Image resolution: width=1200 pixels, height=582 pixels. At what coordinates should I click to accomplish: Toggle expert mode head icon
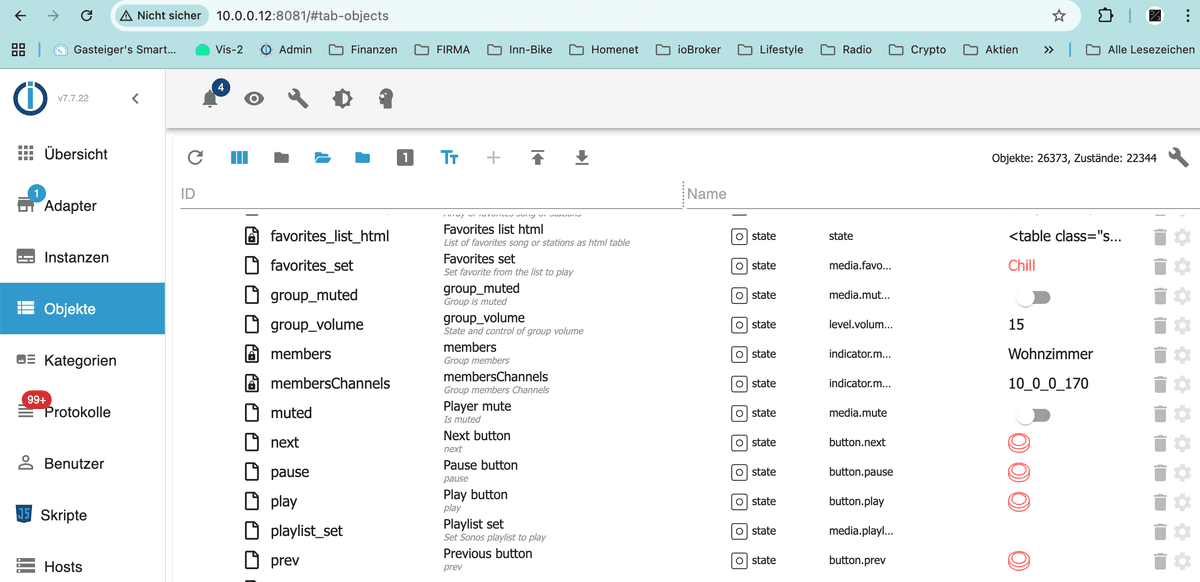(386, 98)
